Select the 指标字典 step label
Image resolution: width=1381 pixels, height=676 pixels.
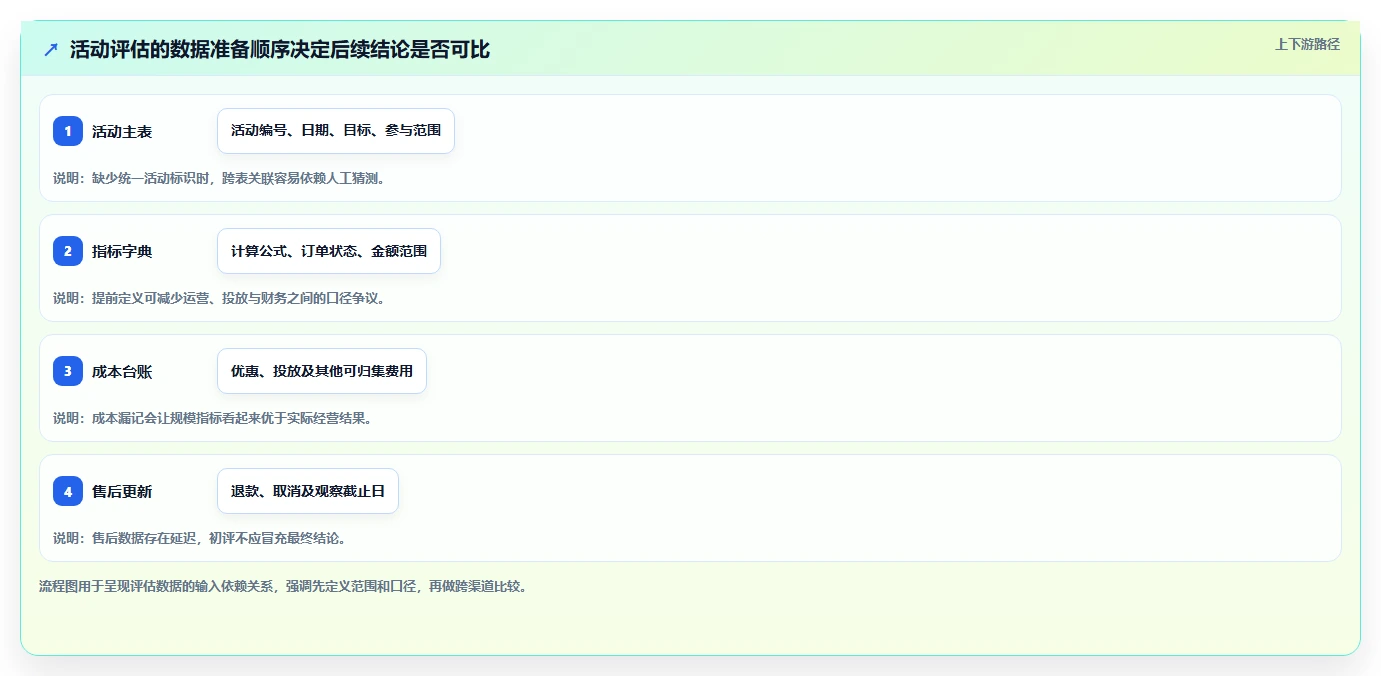click(x=122, y=251)
